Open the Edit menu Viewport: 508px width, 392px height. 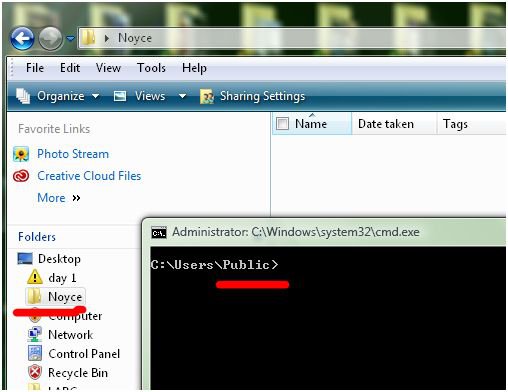point(70,68)
